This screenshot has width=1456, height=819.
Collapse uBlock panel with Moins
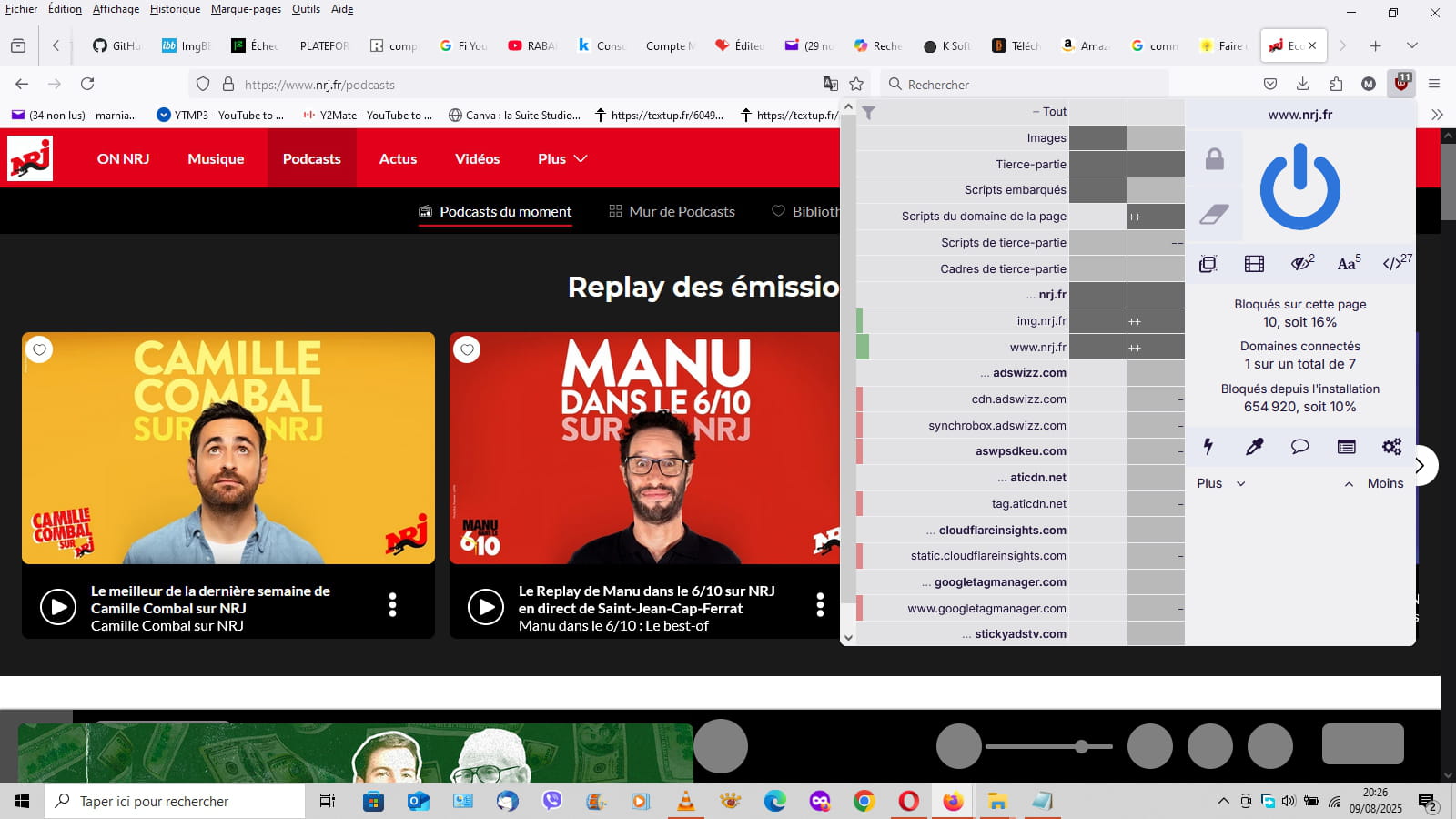[1374, 483]
